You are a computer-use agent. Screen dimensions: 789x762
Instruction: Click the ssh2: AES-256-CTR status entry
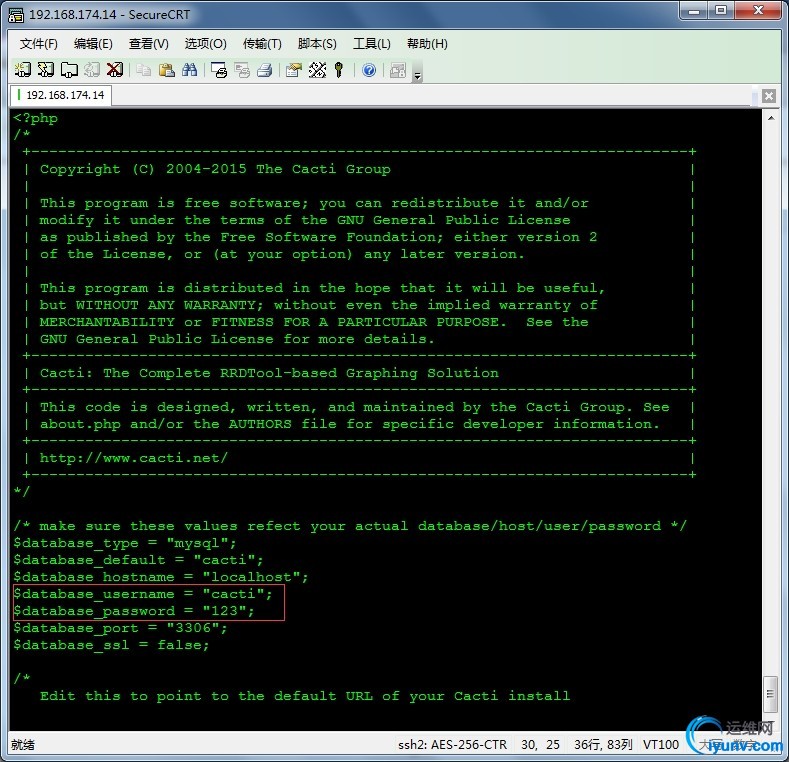point(452,744)
